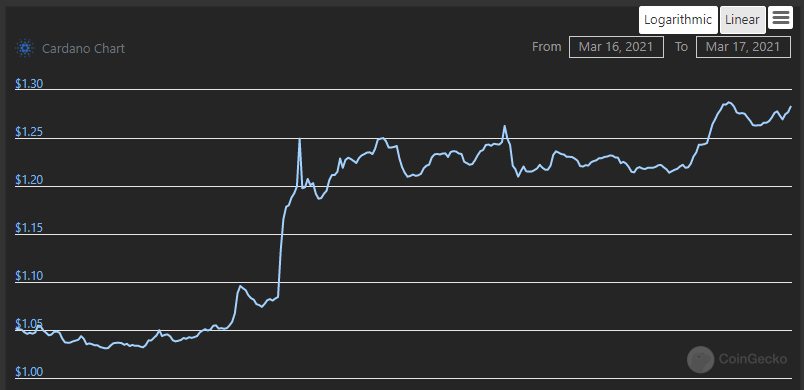This screenshot has width=804, height=390.
Task: Click the Cardano logo icon
Action: [25, 49]
